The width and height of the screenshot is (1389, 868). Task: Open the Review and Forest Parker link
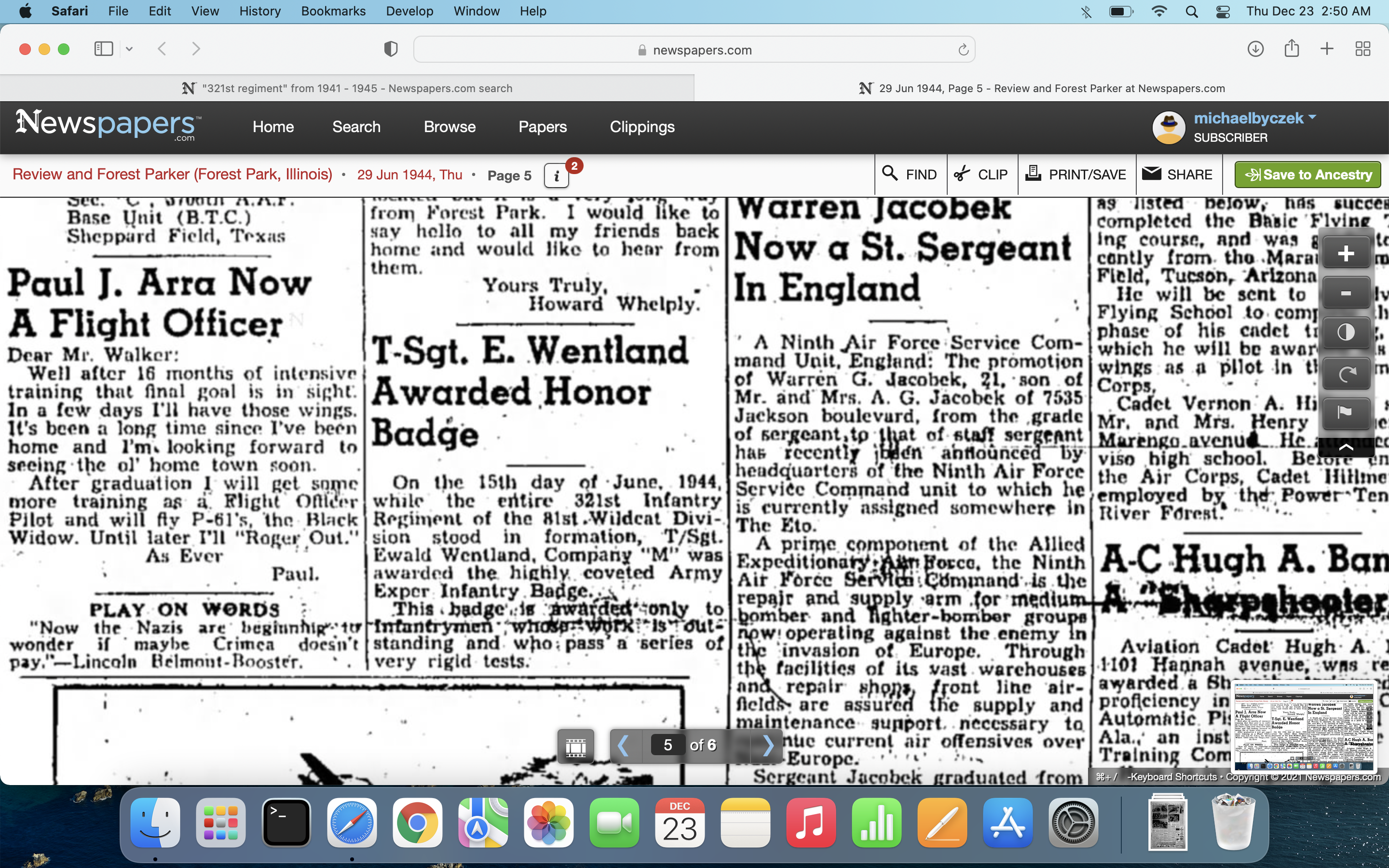point(172,175)
